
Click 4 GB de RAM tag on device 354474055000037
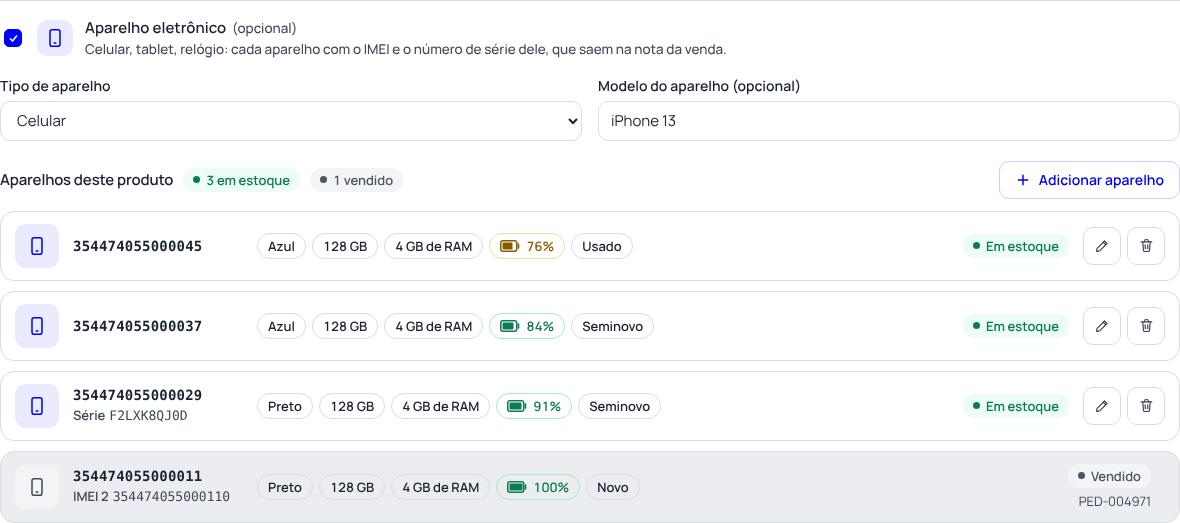[433, 326]
